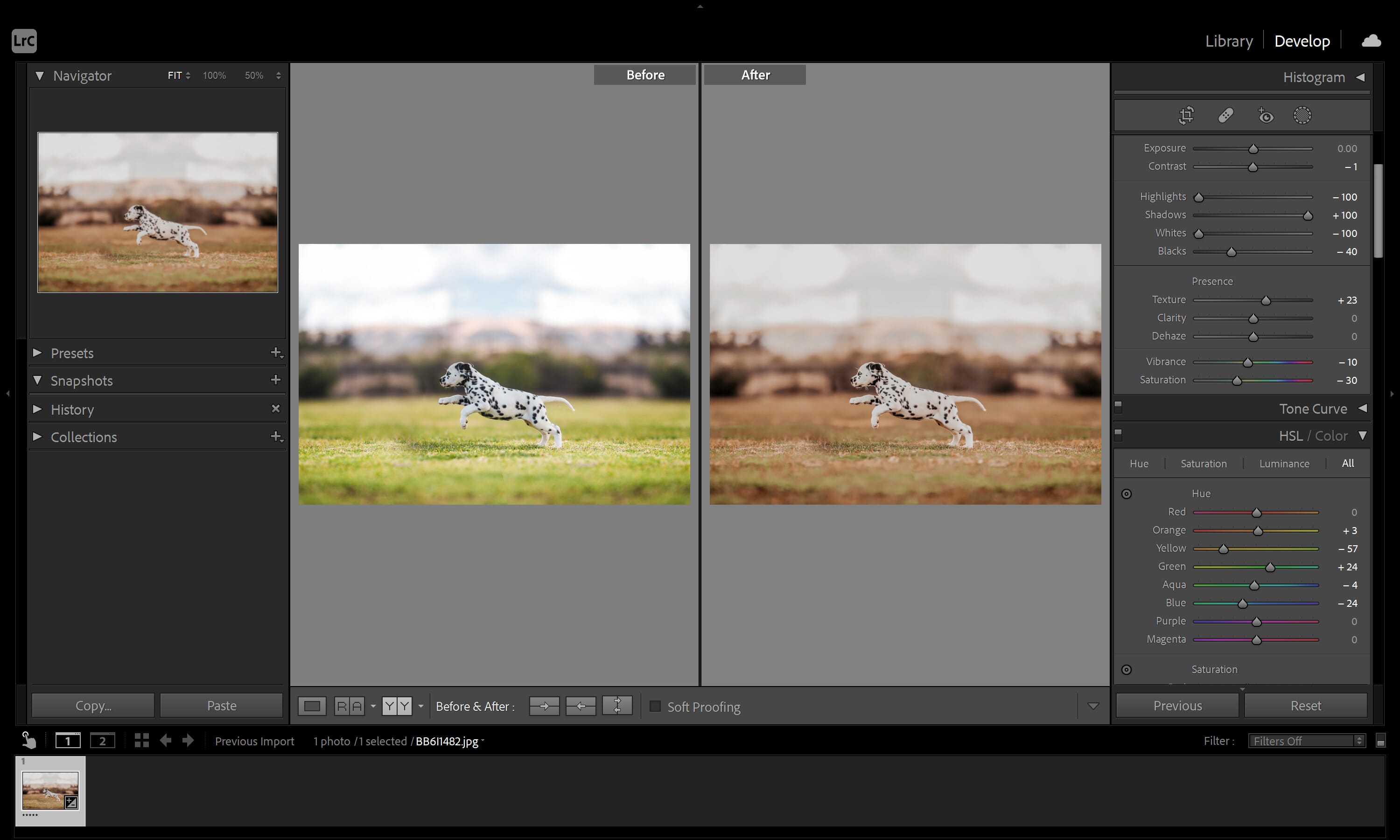This screenshot has width=1400, height=840.
Task: Collapse the Navigator panel
Action: tap(40, 75)
